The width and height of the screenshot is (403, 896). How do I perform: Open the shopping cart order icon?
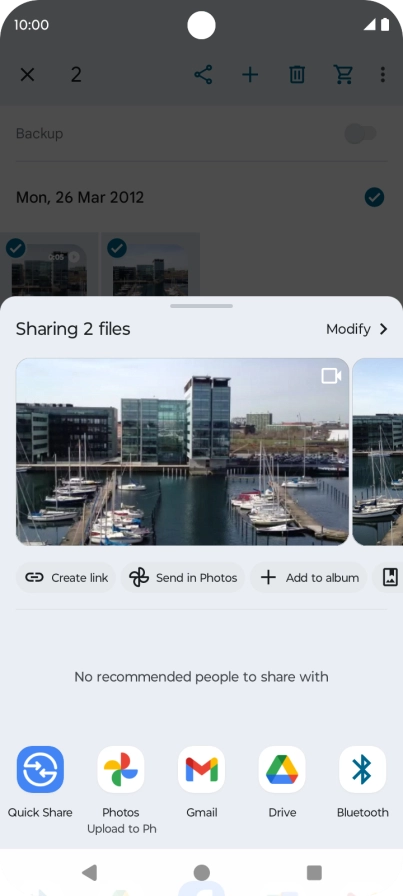tap(343, 74)
